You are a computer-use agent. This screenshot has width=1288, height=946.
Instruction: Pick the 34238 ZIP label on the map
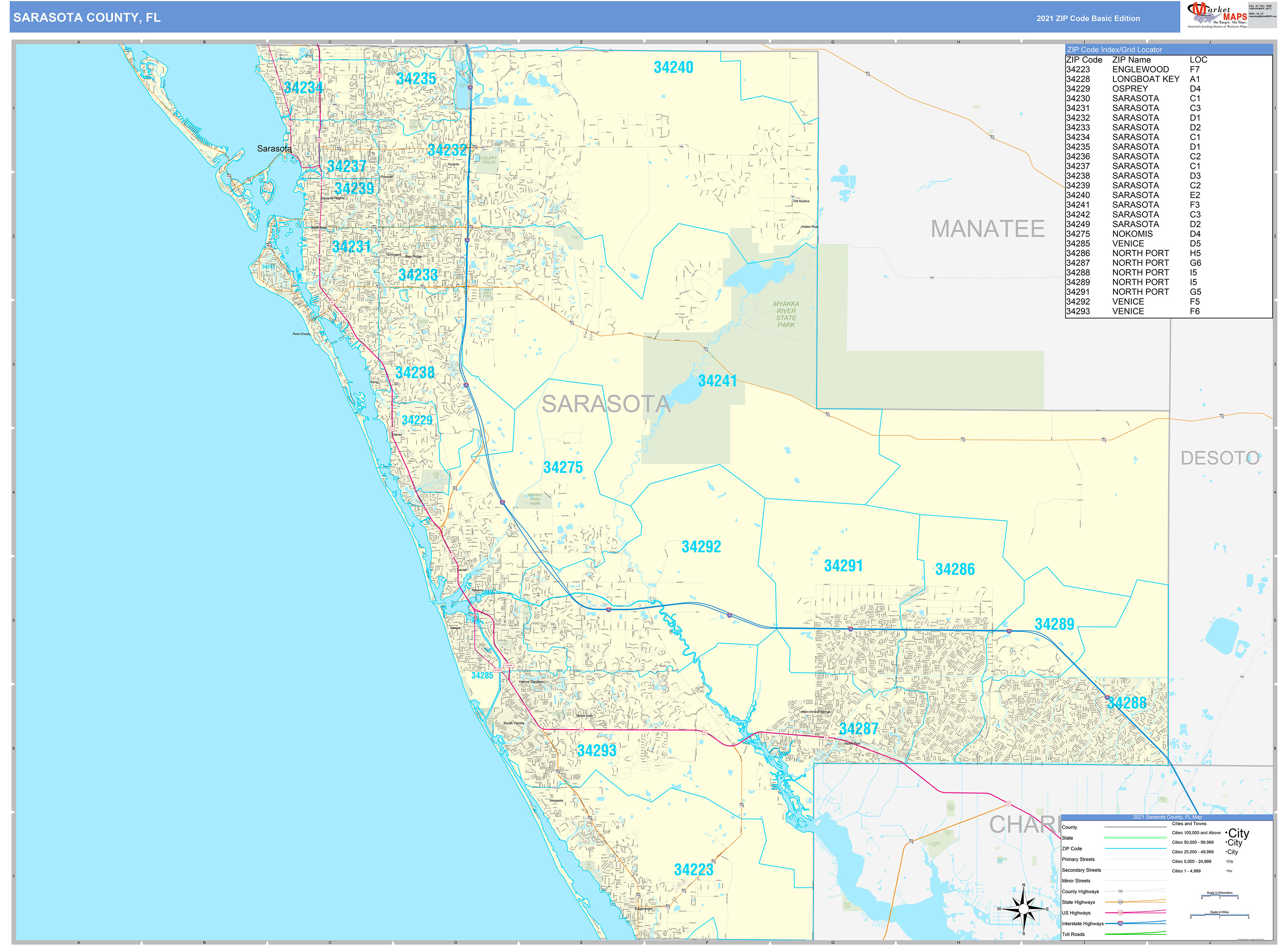pos(415,372)
